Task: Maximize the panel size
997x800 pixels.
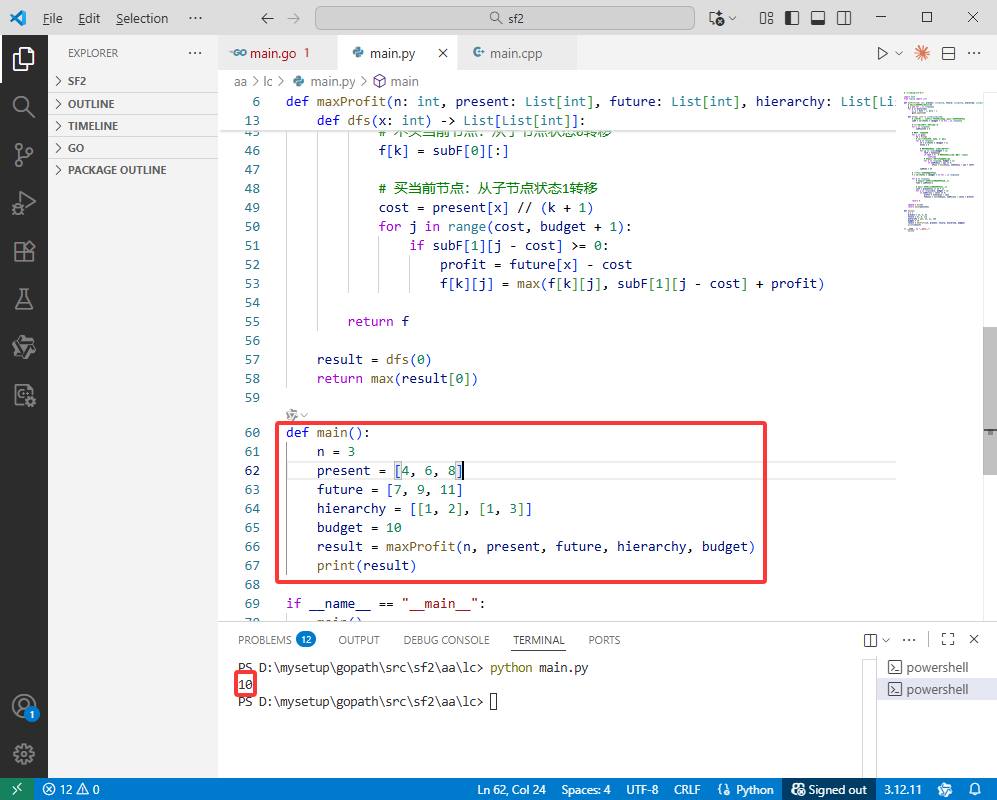Action: coord(948,640)
